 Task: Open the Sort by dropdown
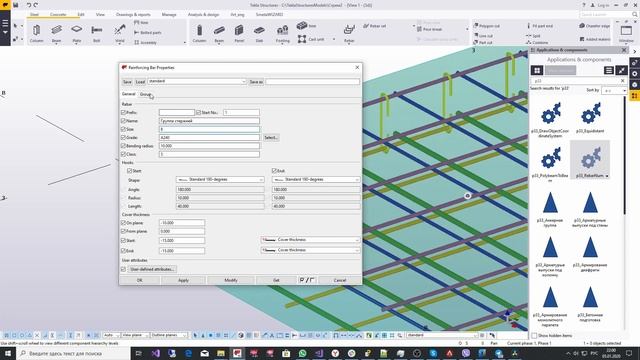(614, 90)
